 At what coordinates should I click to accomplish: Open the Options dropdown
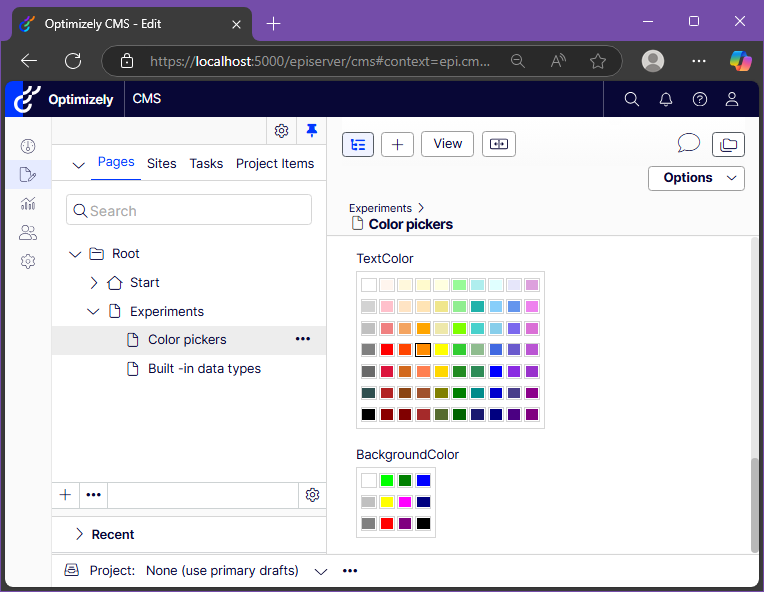696,178
